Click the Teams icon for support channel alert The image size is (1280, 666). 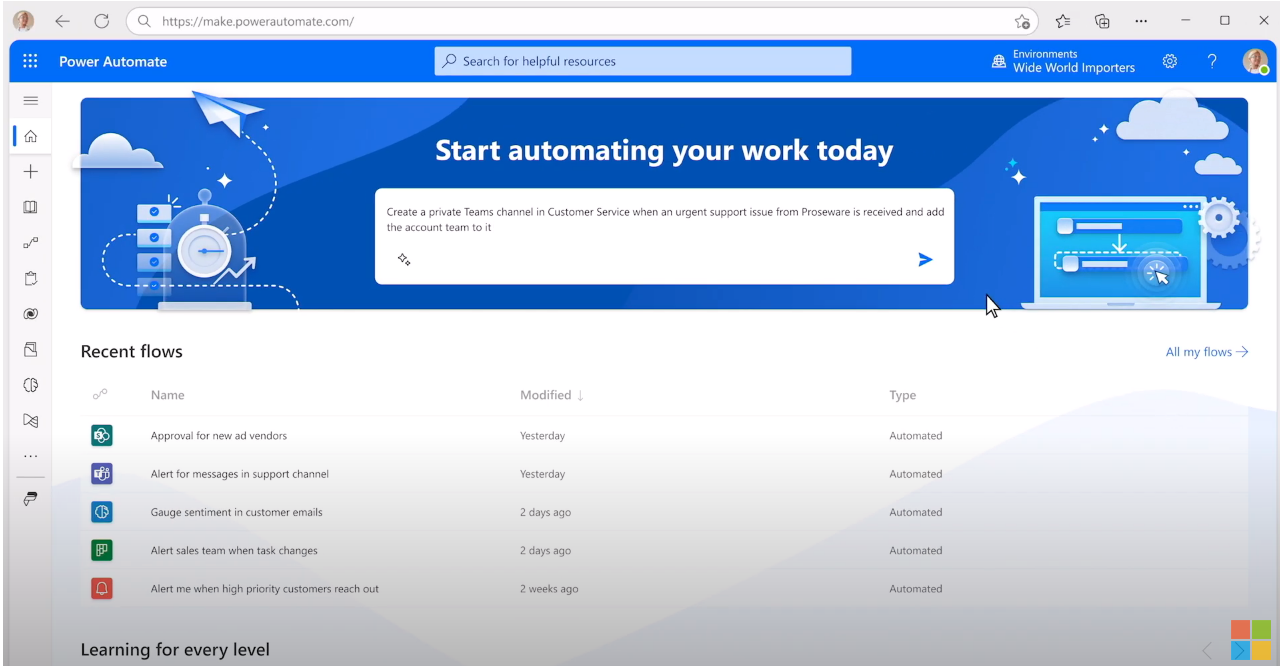(x=102, y=474)
